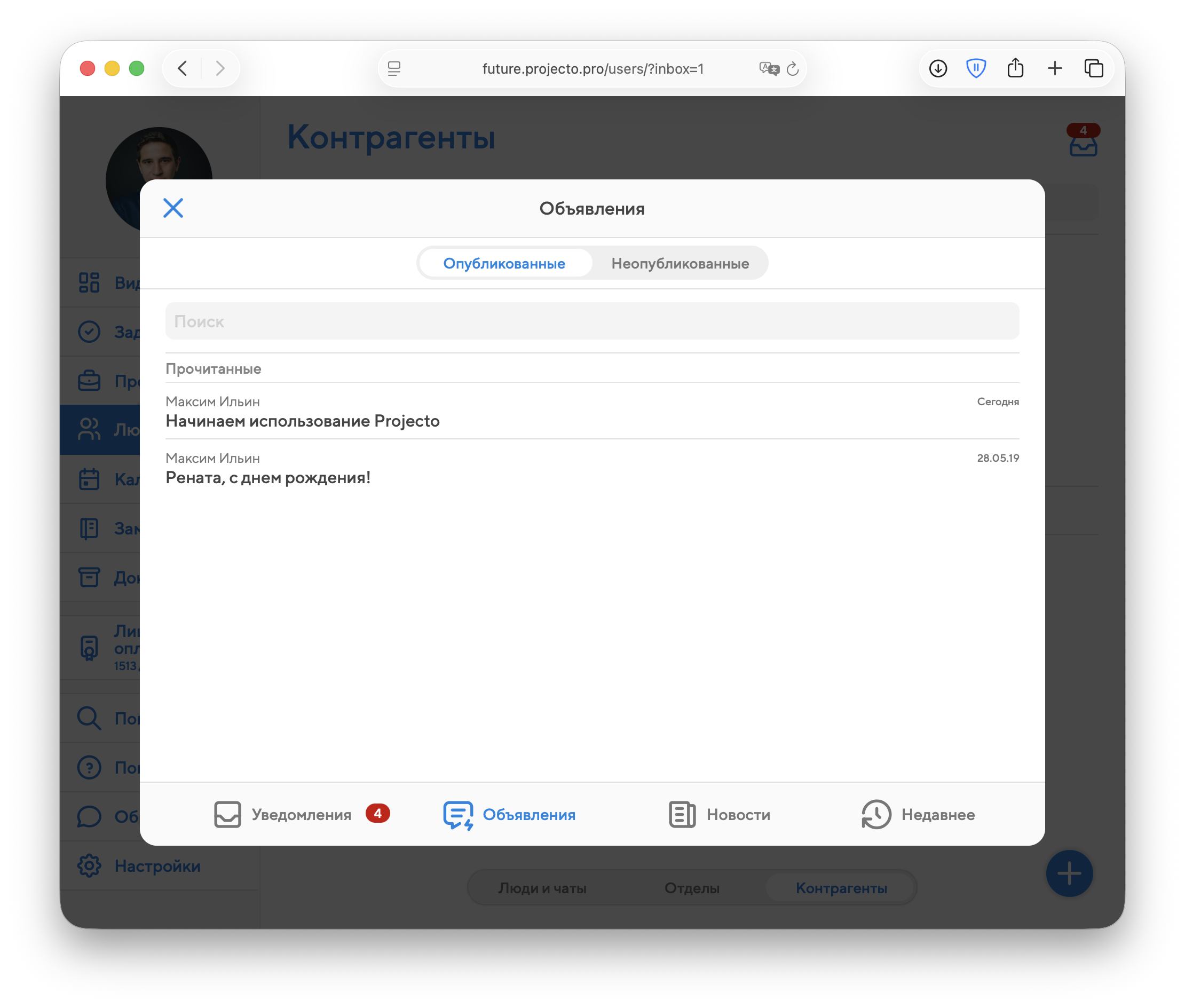Viewport: 1185px width, 1008px height.
Task: Click the Объявления chat-lightning icon
Action: click(457, 815)
